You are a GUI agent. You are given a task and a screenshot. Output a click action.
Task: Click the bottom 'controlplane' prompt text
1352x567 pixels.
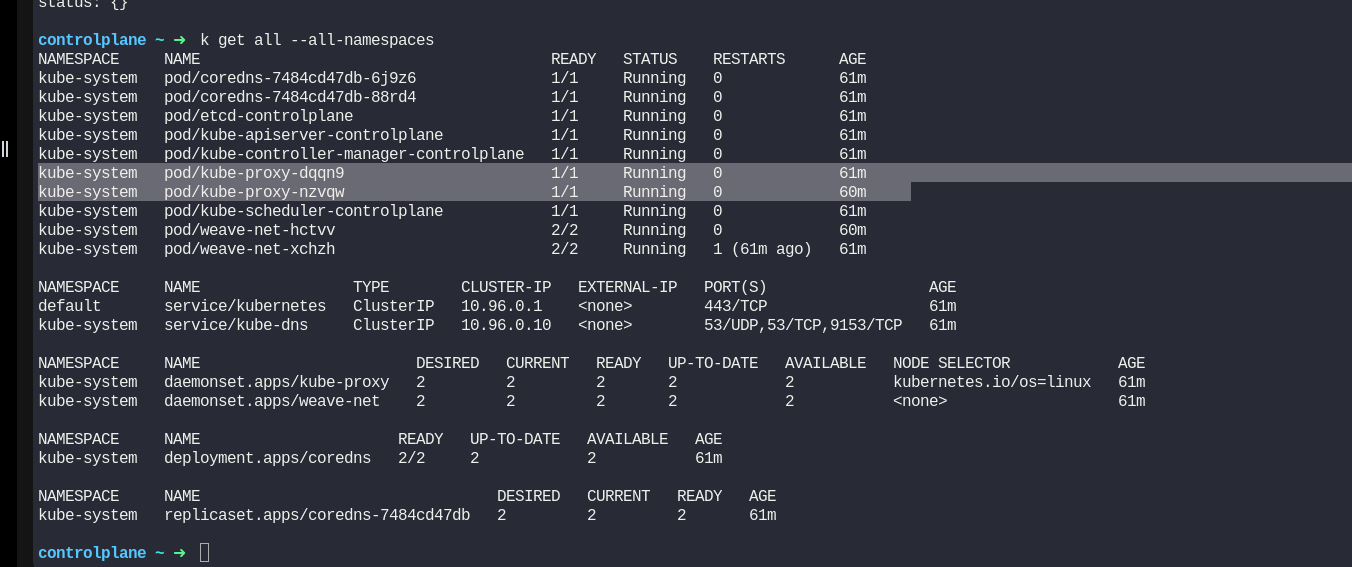tap(92, 553)
